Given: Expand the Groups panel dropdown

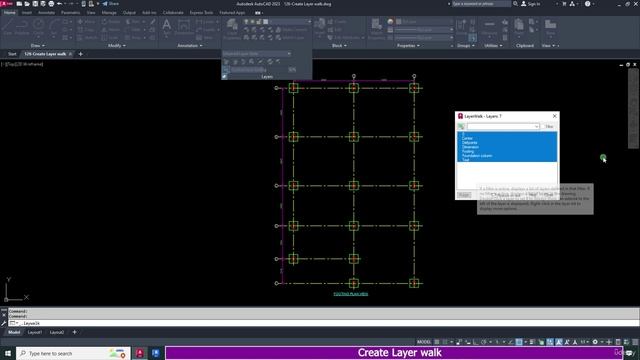Looking at the screenshot, I should tap(465, 46).
